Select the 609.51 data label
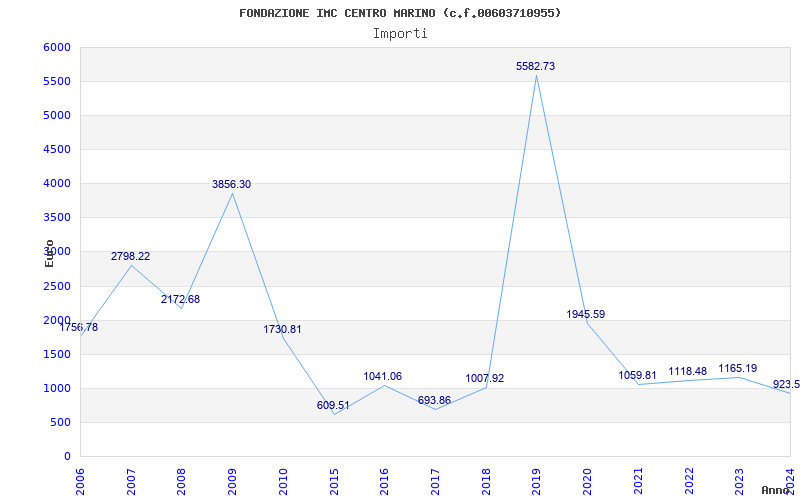The image size is (800, 500). point(333,406)
